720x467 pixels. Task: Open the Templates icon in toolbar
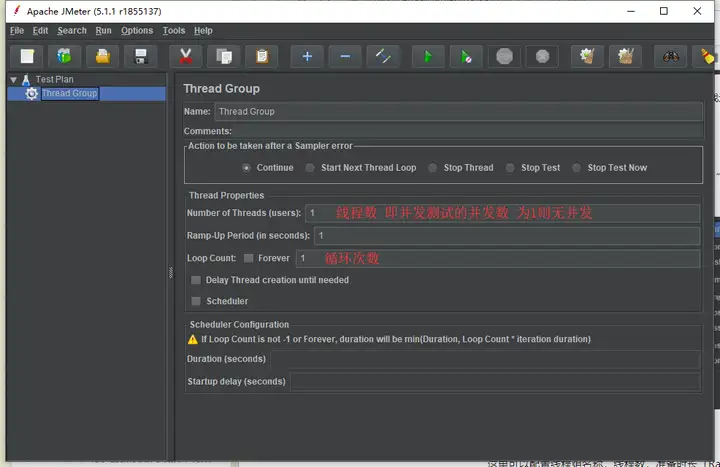coord(65,56)
